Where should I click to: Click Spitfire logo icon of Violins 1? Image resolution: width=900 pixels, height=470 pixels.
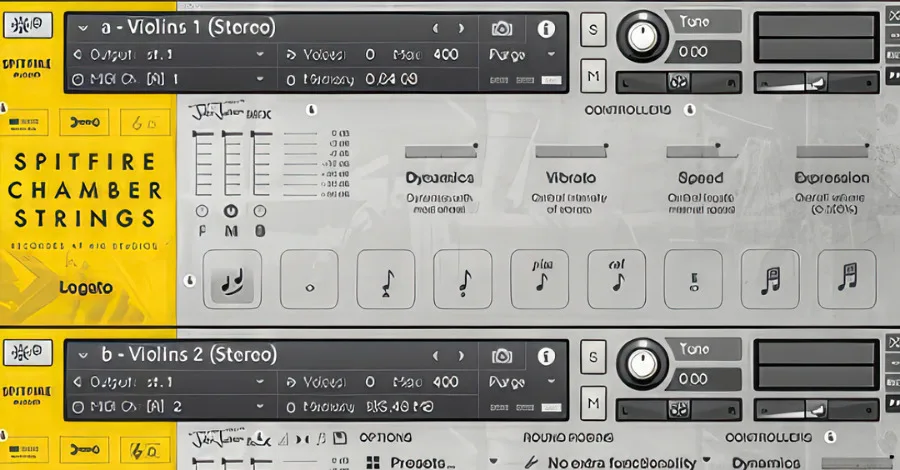[28, 25]
